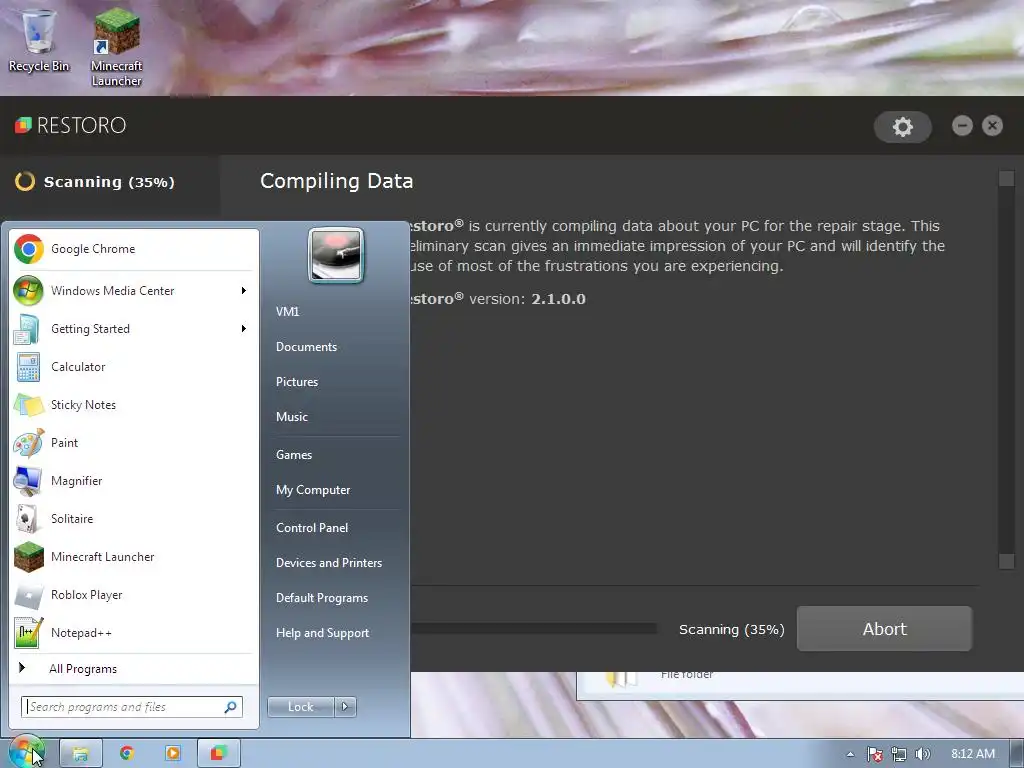Expand Windows Media Center jump list arrow

(x=244, y=291)
